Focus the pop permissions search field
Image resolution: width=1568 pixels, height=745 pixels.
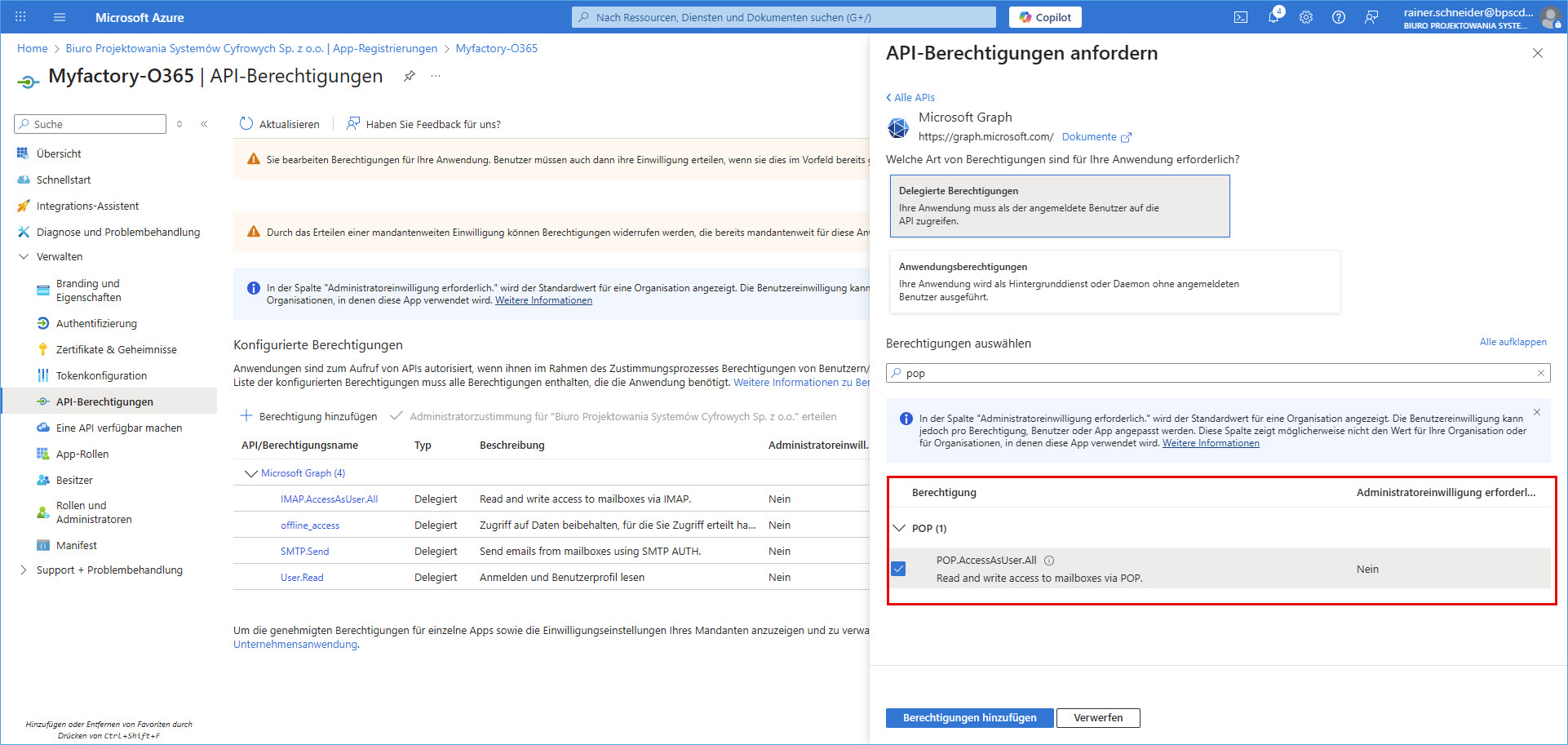point(1218,373)
